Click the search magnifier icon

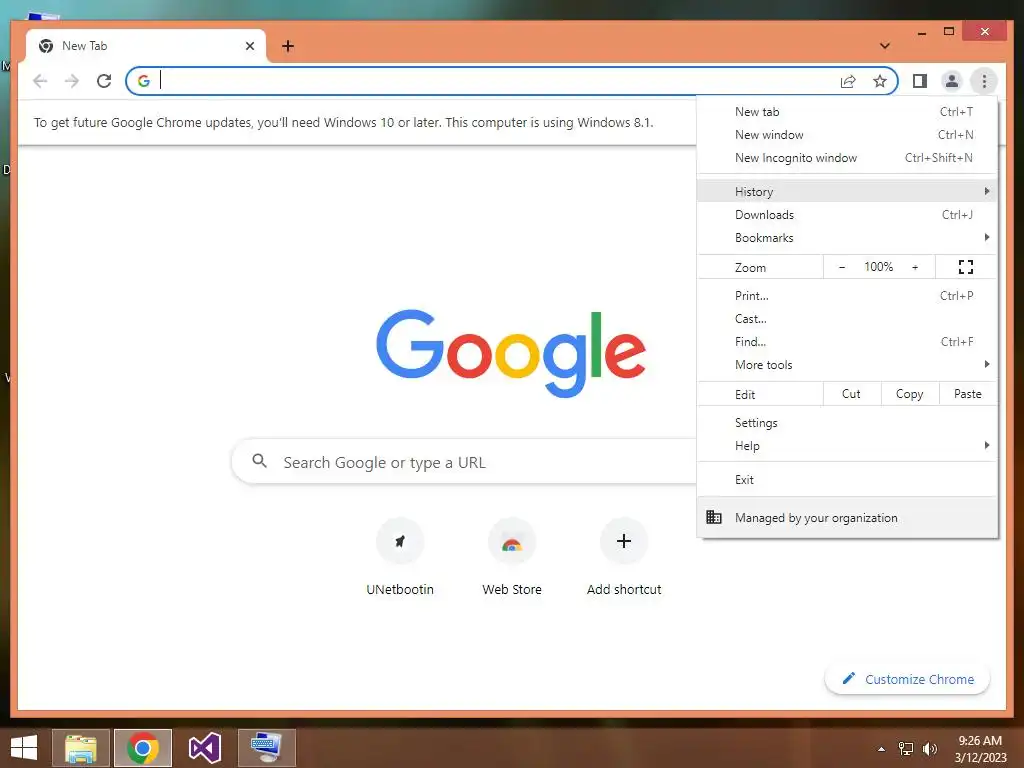coord(259,461)
